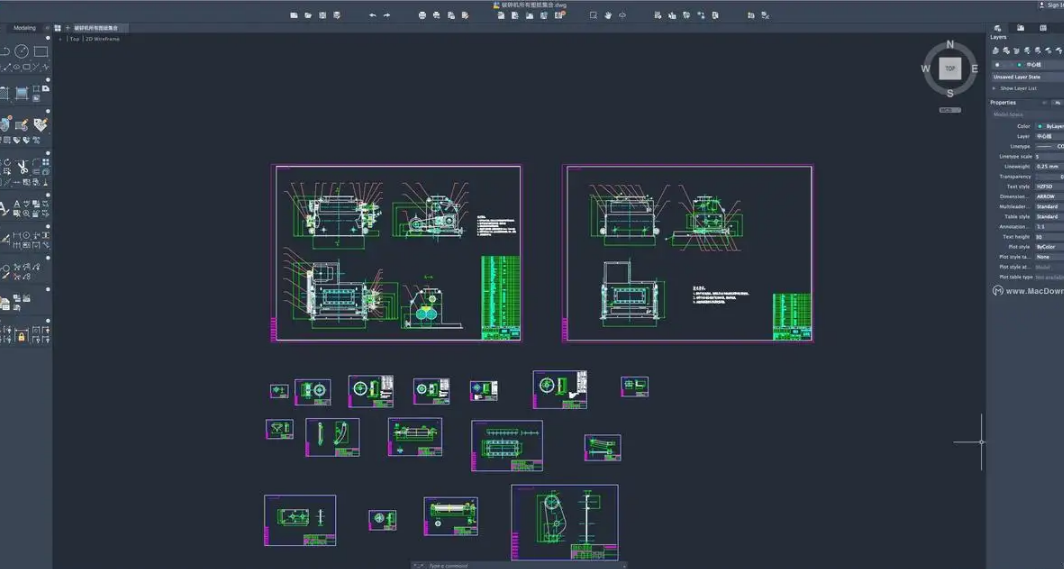Open the Modeling workspace dropdown
Screen dimensions: 1064x569
(25, 28)
